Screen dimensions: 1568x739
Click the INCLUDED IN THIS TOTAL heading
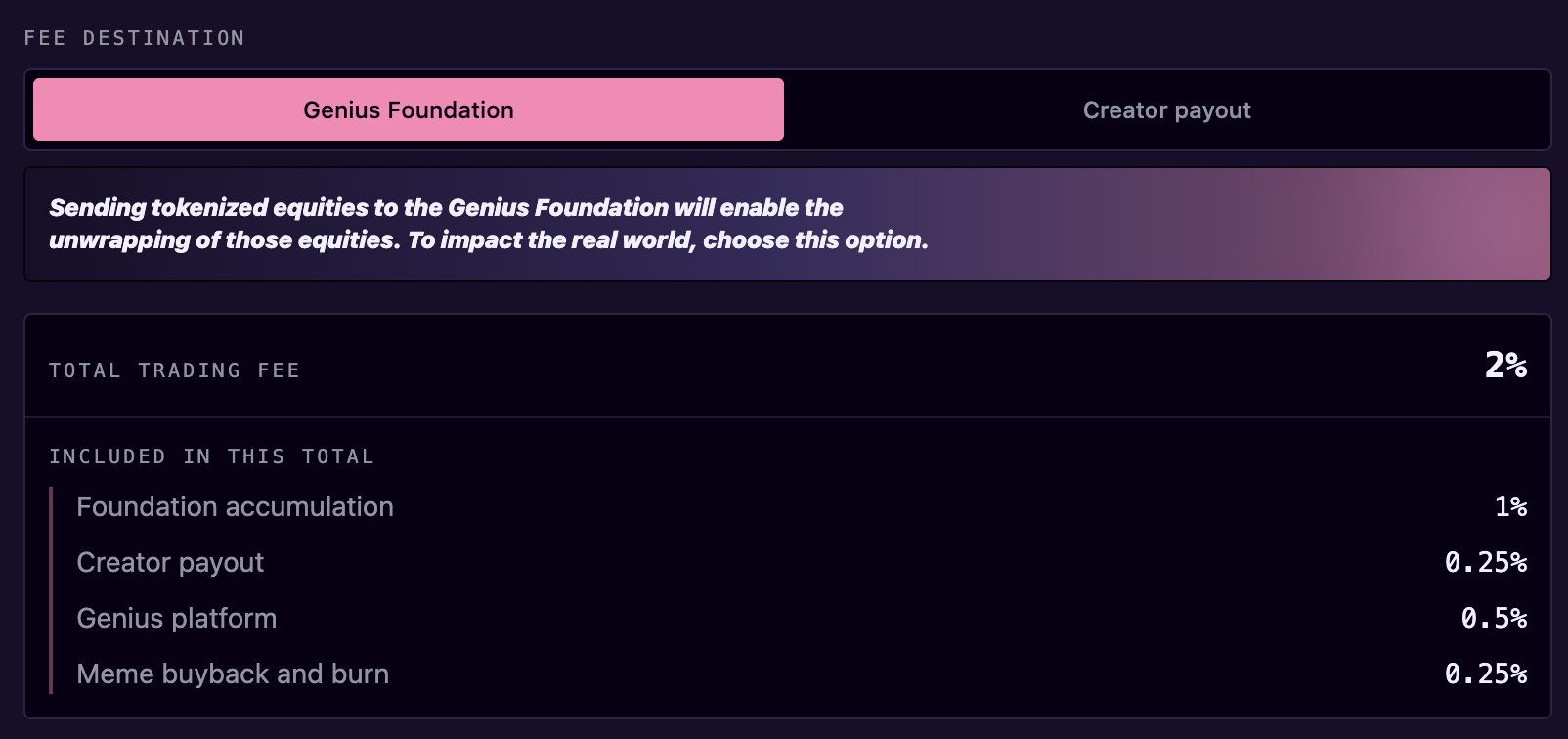coord(212,456)
